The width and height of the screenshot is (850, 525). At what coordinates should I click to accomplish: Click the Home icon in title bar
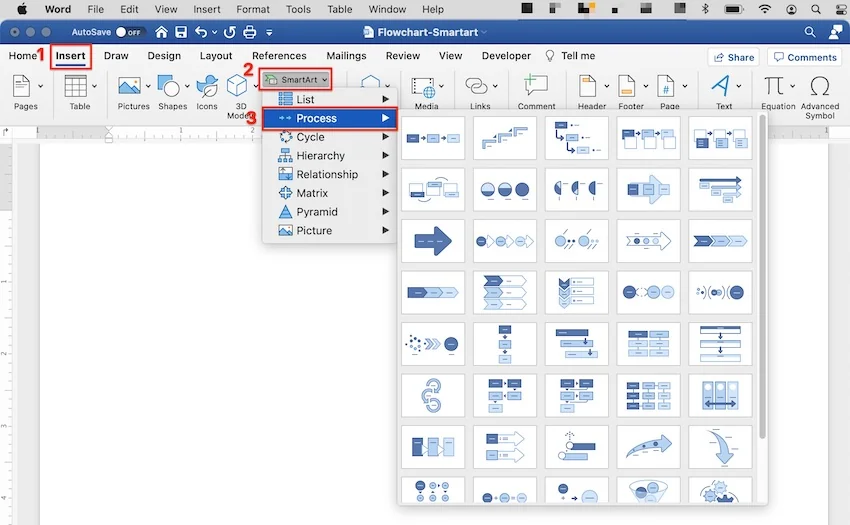tap(161, 32)
